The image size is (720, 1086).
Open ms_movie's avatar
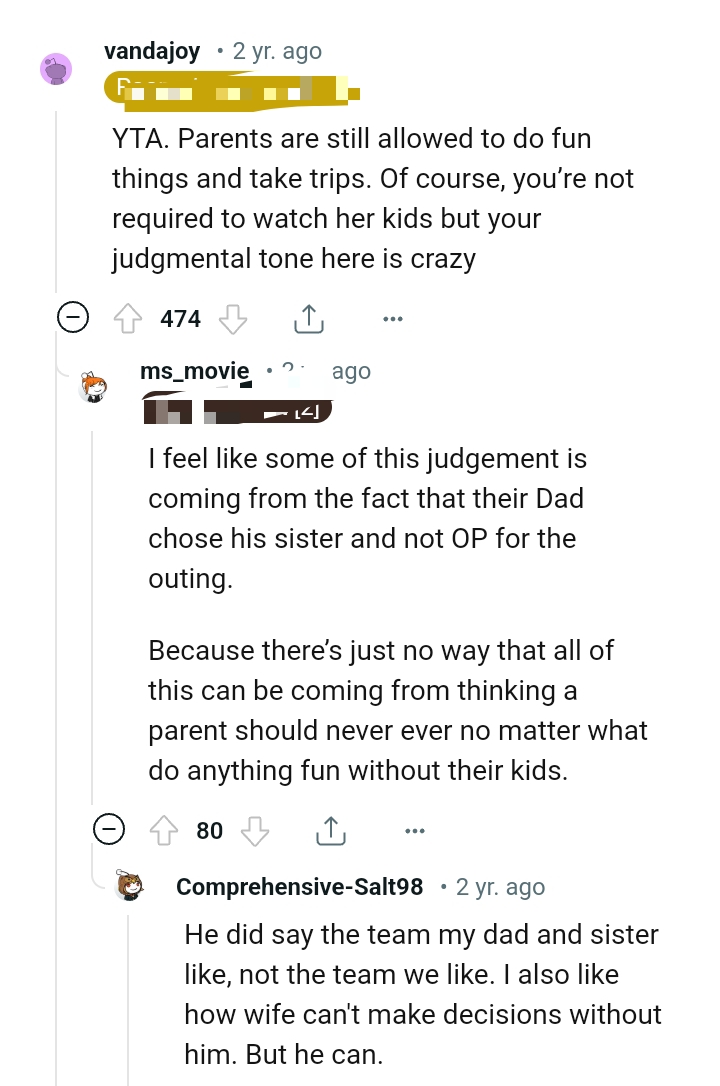91,386
